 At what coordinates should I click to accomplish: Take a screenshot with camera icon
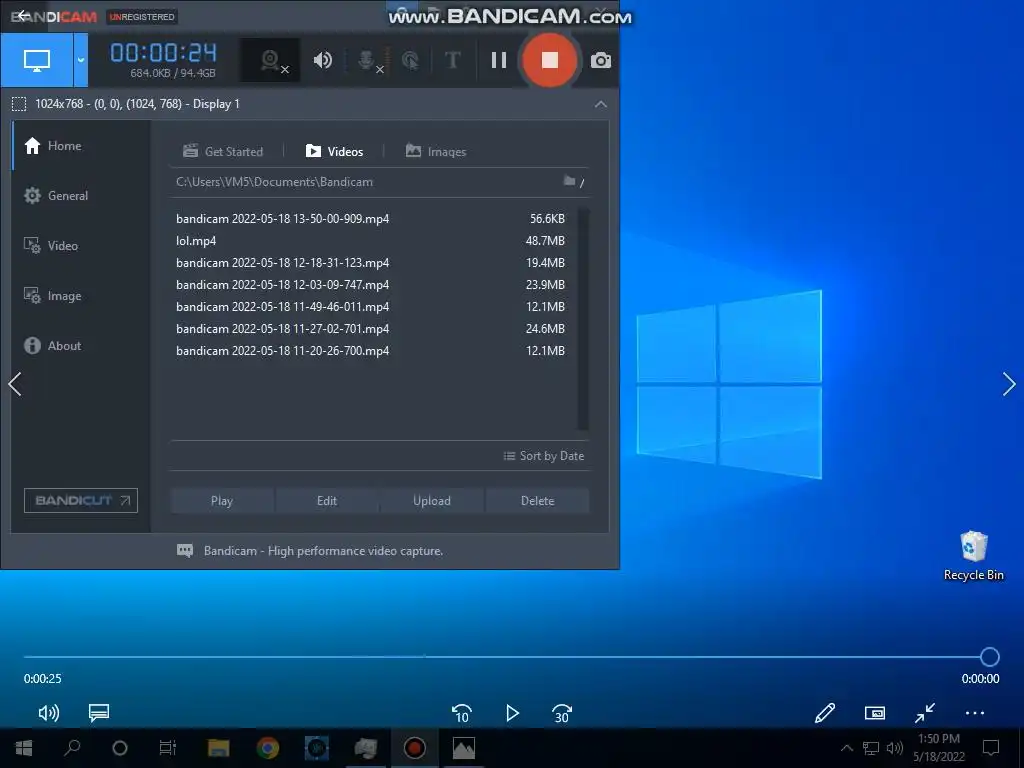601,61
